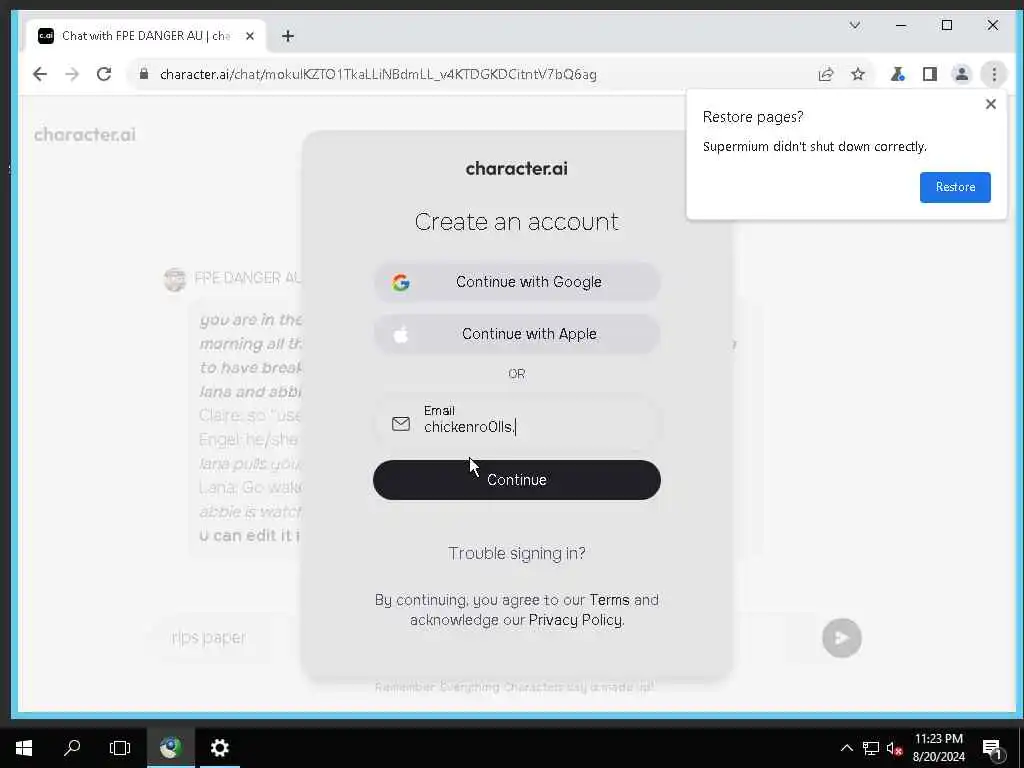Open the Privacy Policy link

click(x=575, y=620)
